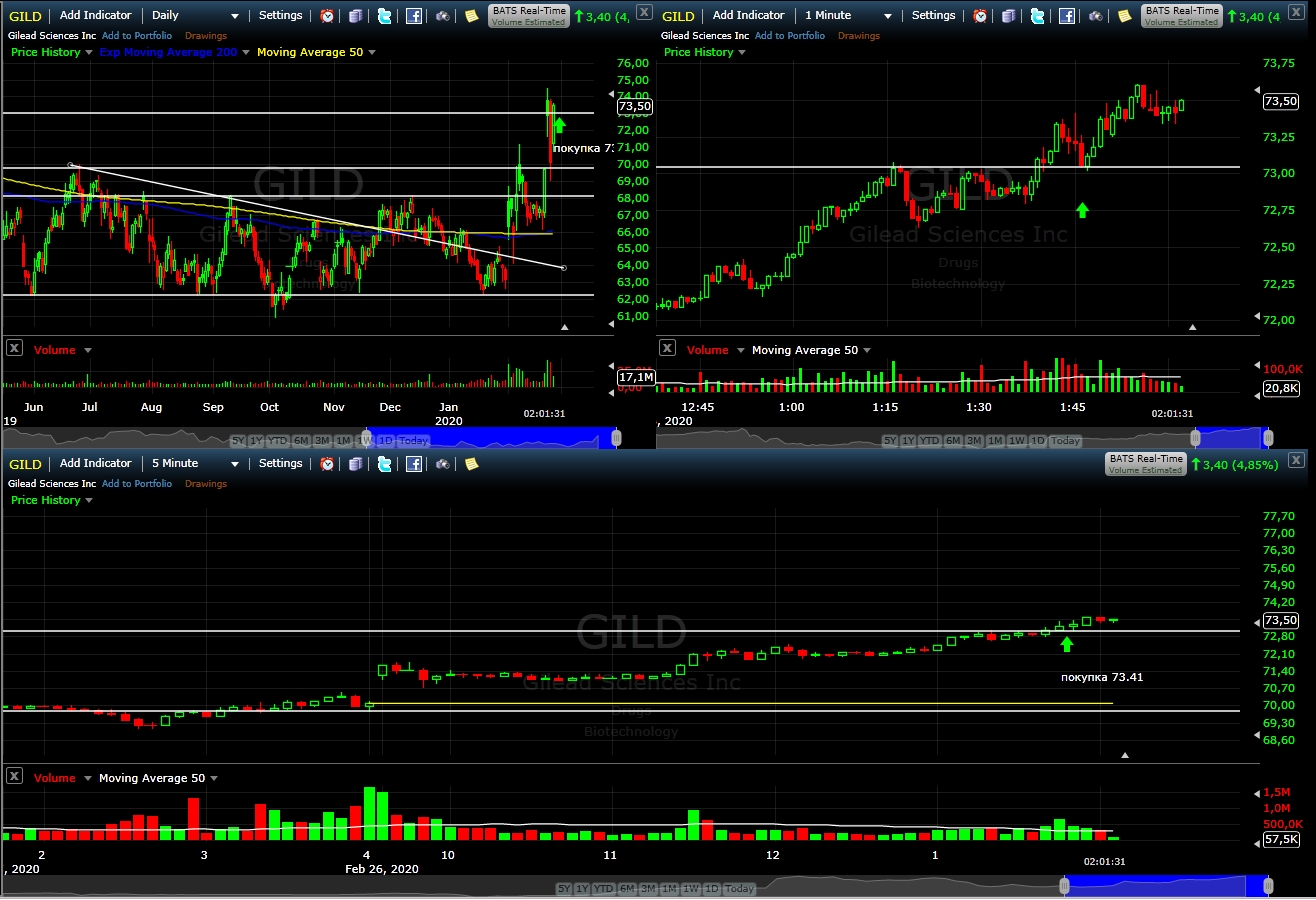
Task: Remove Volume panel from 1 Minute chart
Action: [x=667, y=348]
